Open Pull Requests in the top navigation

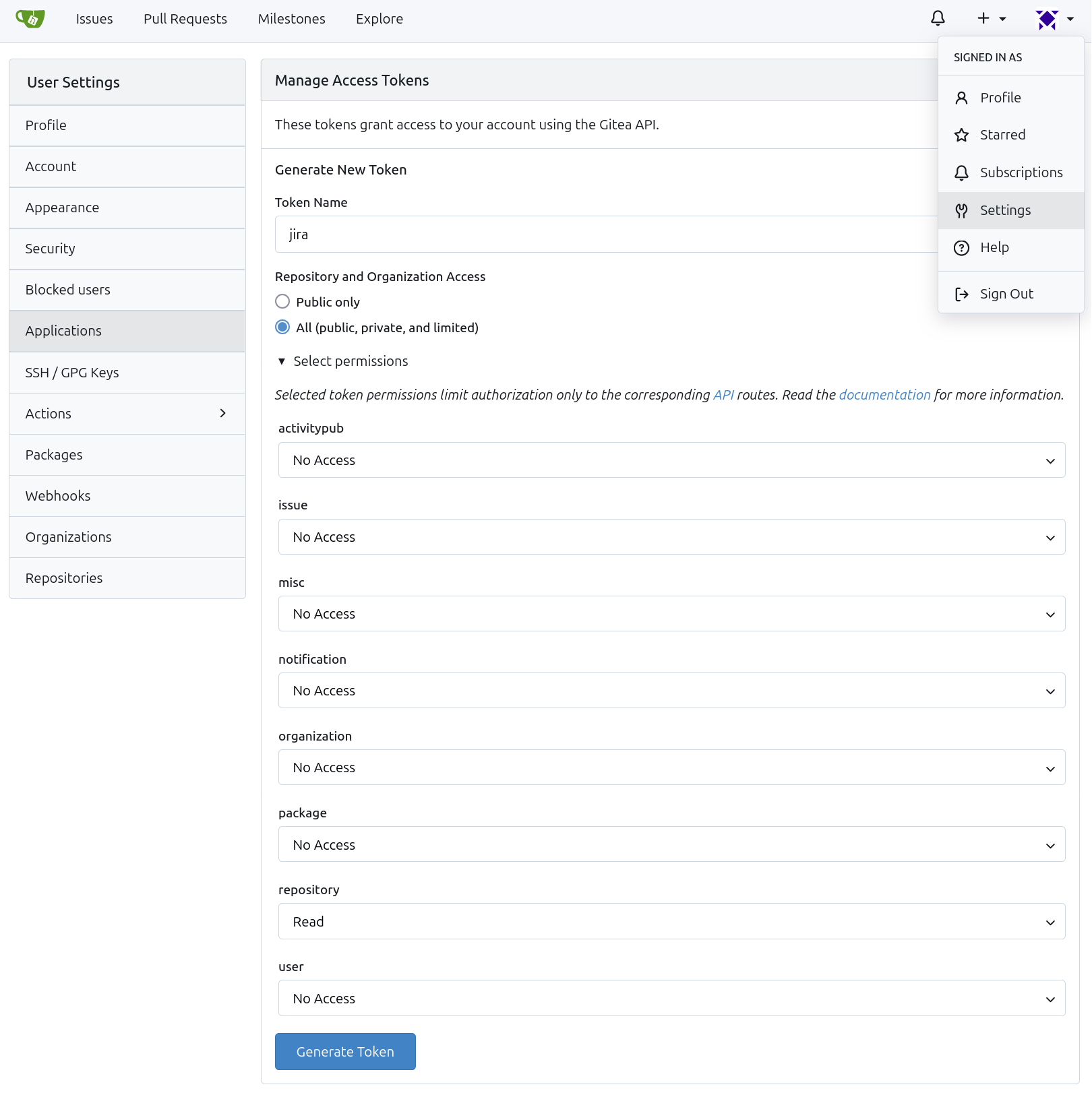pos(185,19)
